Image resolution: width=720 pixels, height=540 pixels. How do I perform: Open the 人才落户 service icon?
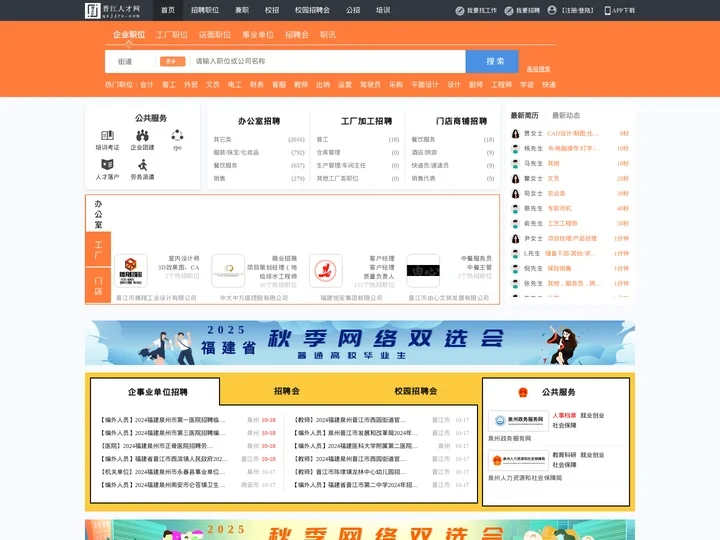[107, 164]
